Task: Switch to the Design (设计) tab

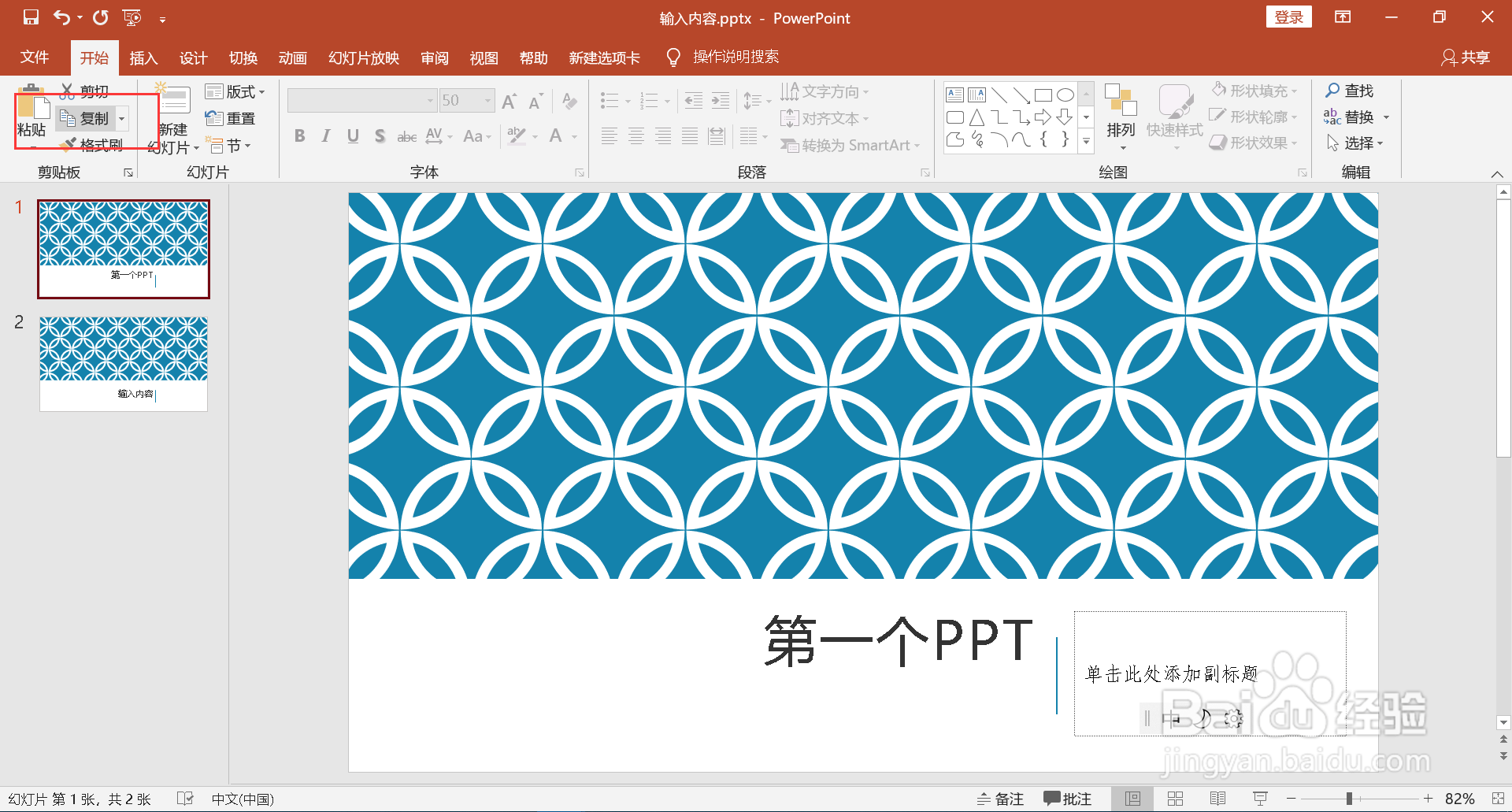Action: [193, 57]
